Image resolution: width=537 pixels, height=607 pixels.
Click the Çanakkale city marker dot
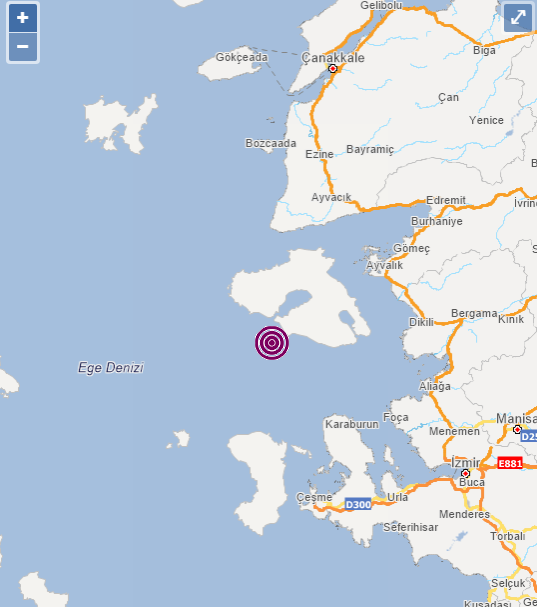[333, 69]
